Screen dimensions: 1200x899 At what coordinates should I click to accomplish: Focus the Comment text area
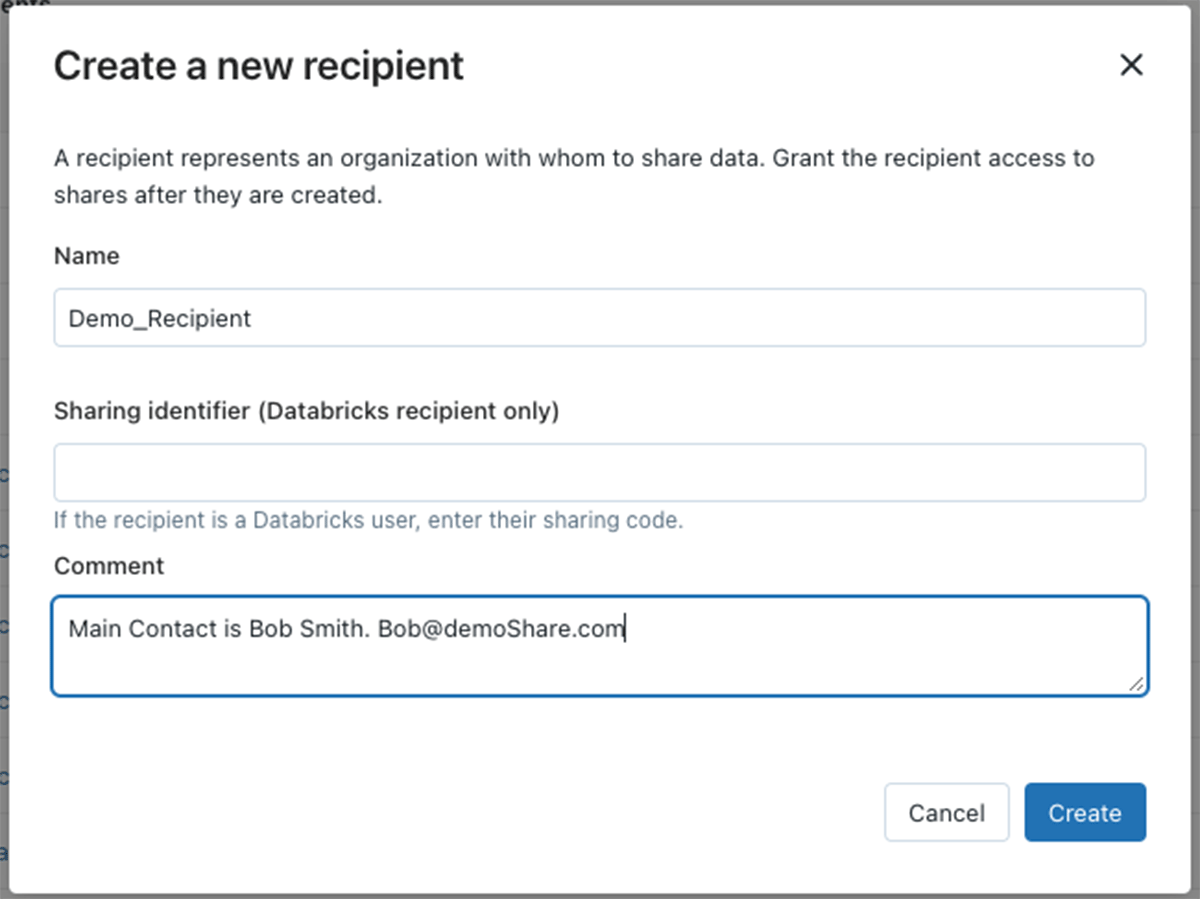pyautogui.click(x=600, y=646)
